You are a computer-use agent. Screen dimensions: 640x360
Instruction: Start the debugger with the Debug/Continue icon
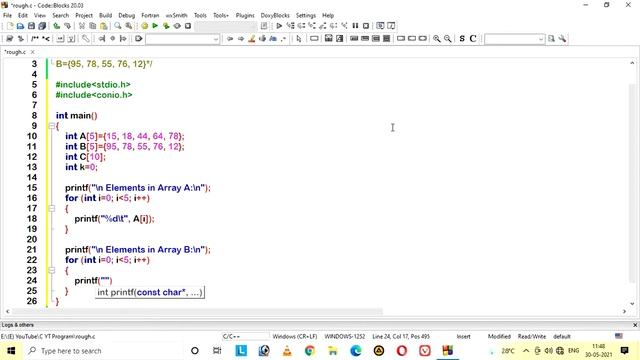(x=279, y=26)
